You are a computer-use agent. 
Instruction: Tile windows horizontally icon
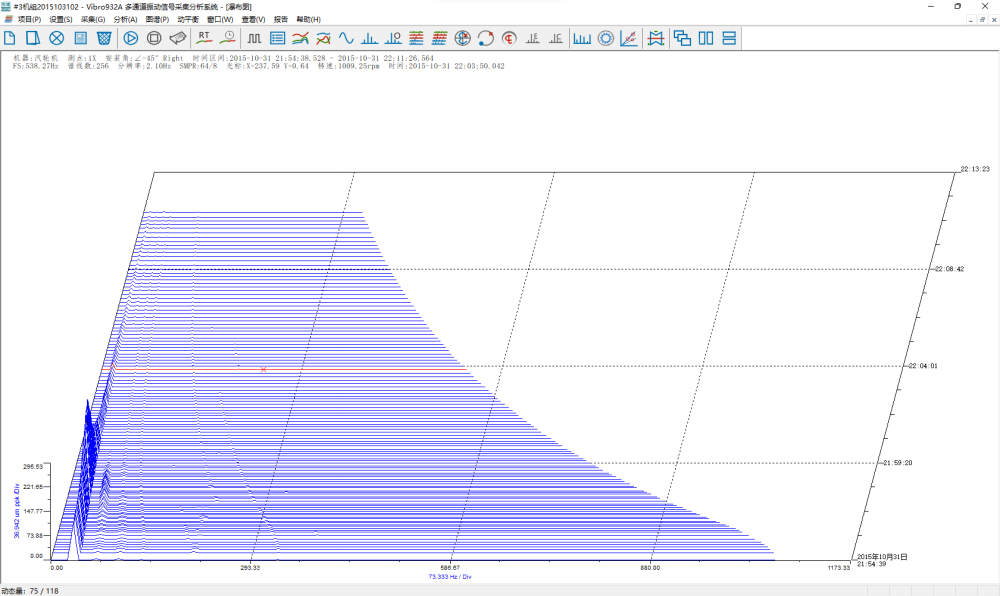tap(729, 38)
